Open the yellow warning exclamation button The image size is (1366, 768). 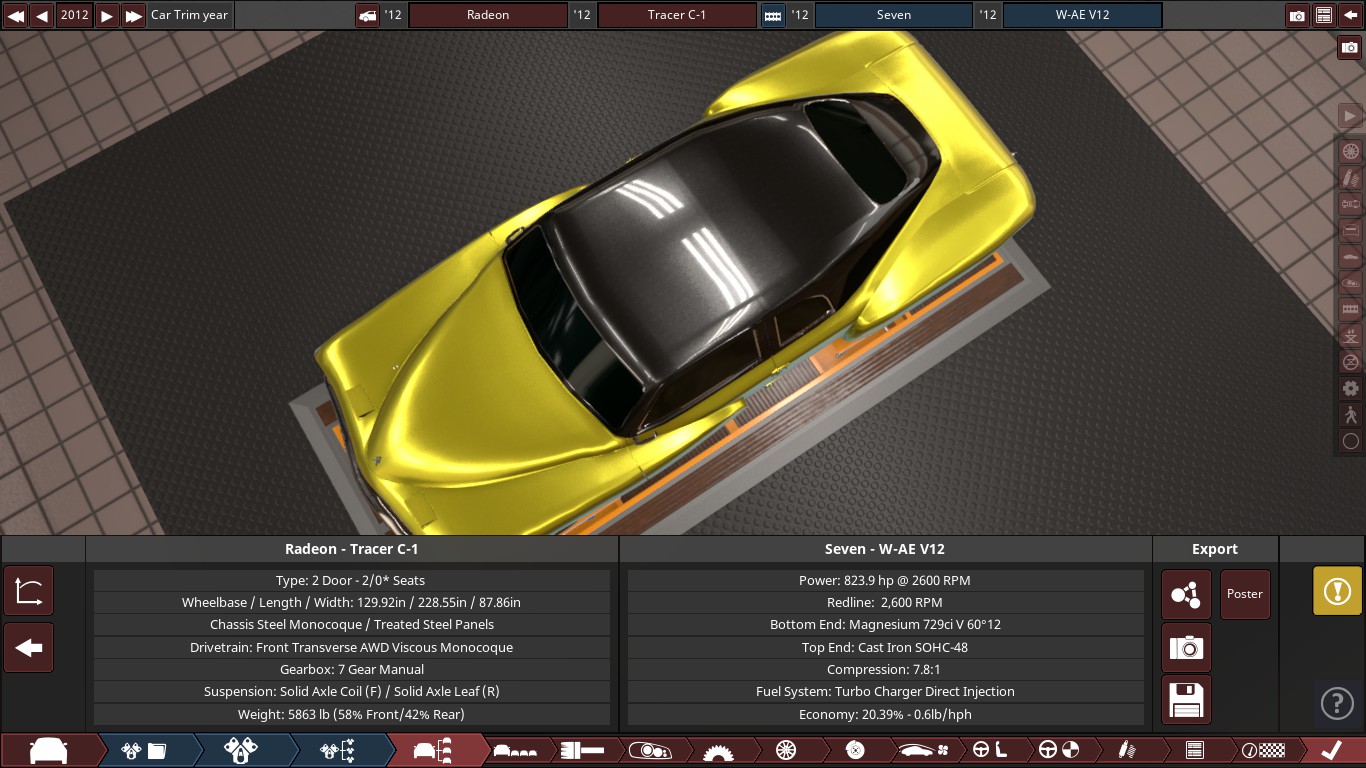tap(1337, 590)
